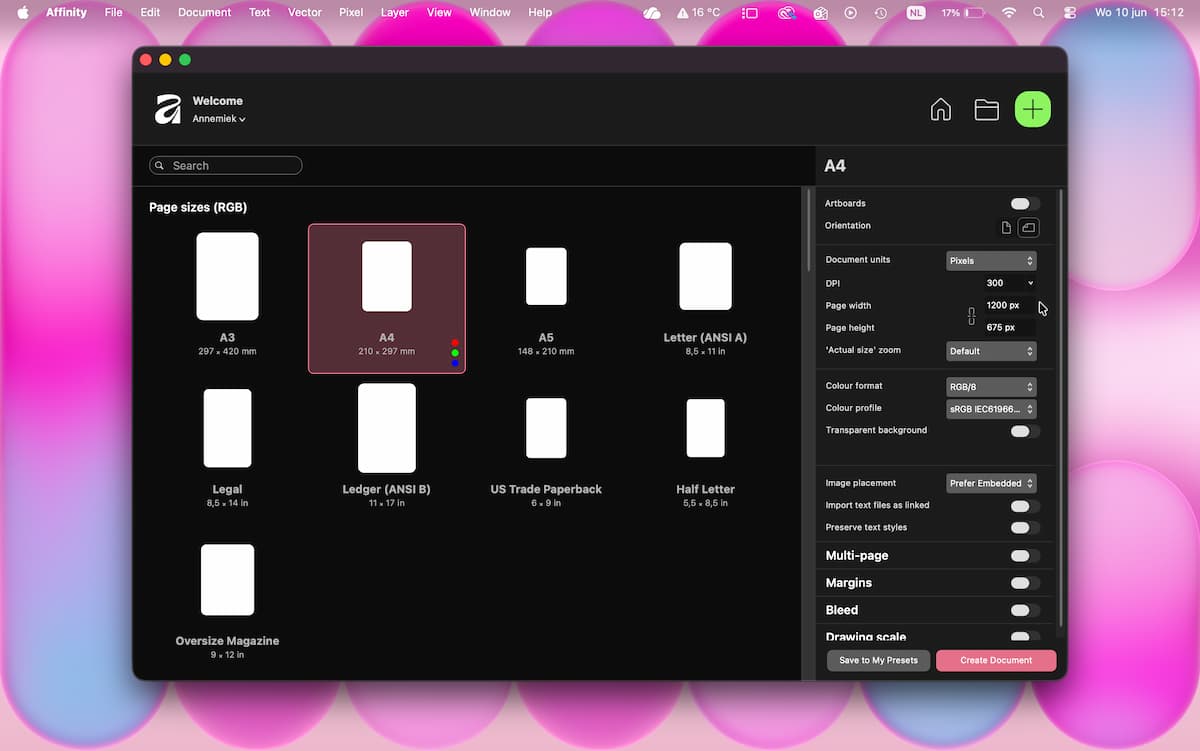Click the date and time in menu bar

(1139, 13)
